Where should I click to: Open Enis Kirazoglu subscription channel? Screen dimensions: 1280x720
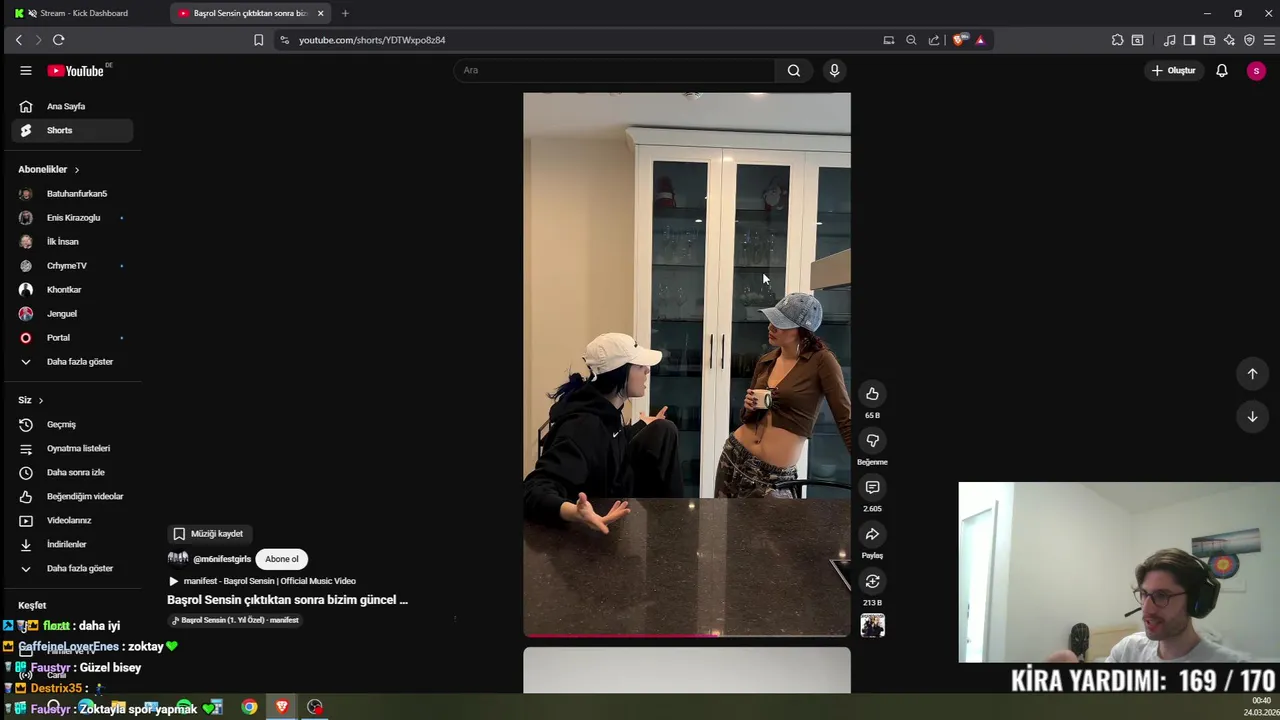pos(72,217)
